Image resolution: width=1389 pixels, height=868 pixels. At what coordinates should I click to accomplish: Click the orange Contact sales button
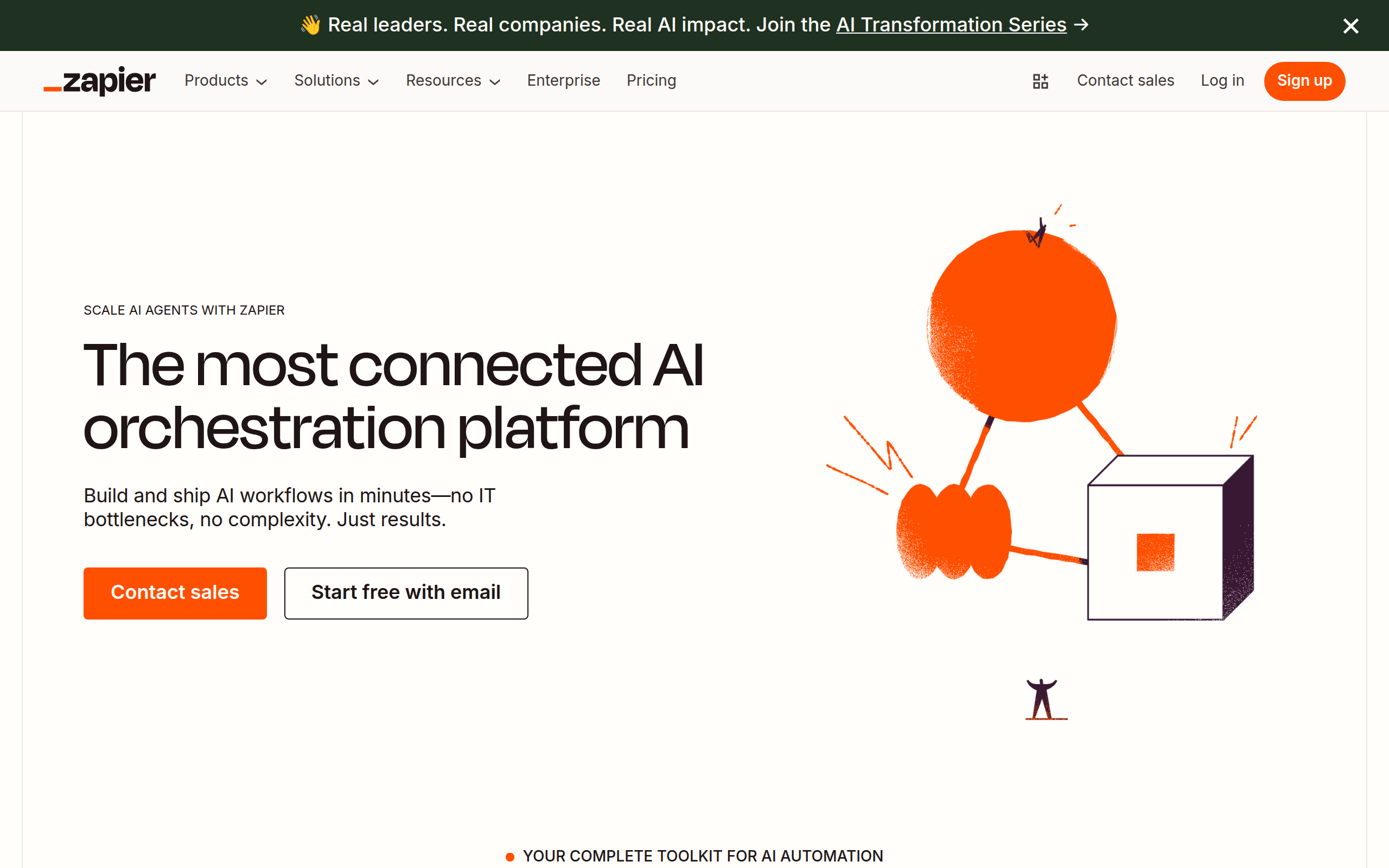click(x=175, y=592)
